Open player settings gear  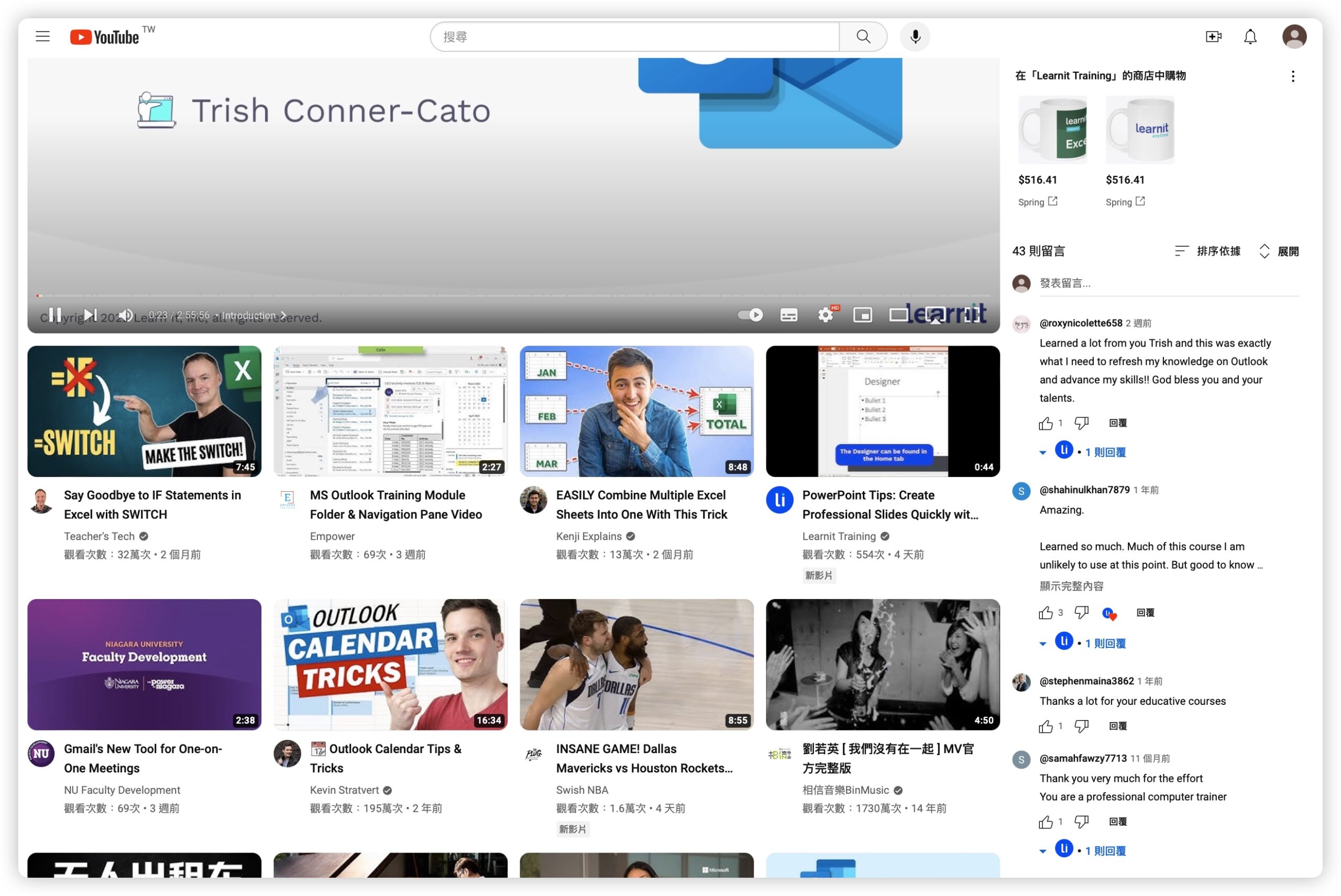826,315
